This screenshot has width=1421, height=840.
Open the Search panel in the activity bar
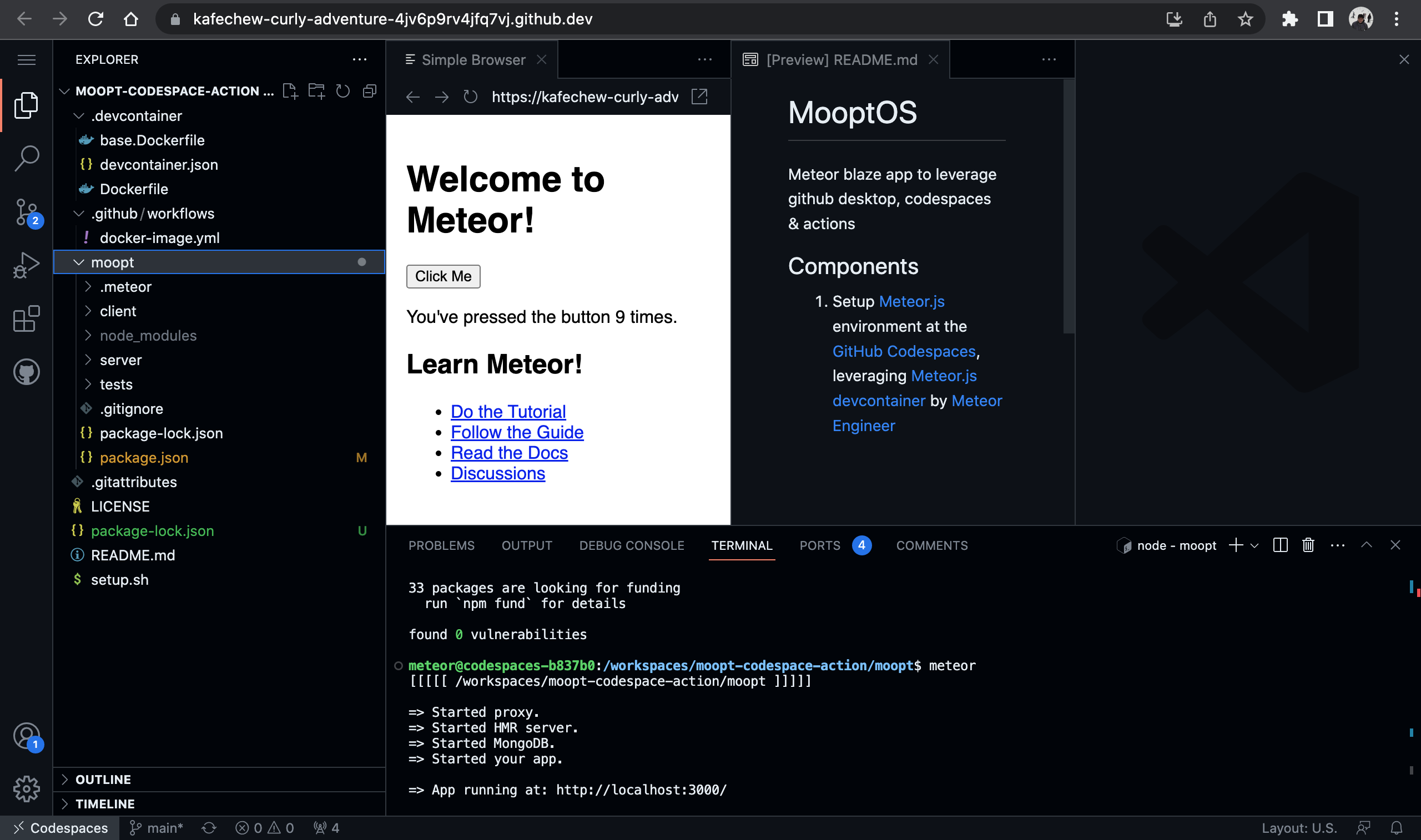(x=26, y=159)
